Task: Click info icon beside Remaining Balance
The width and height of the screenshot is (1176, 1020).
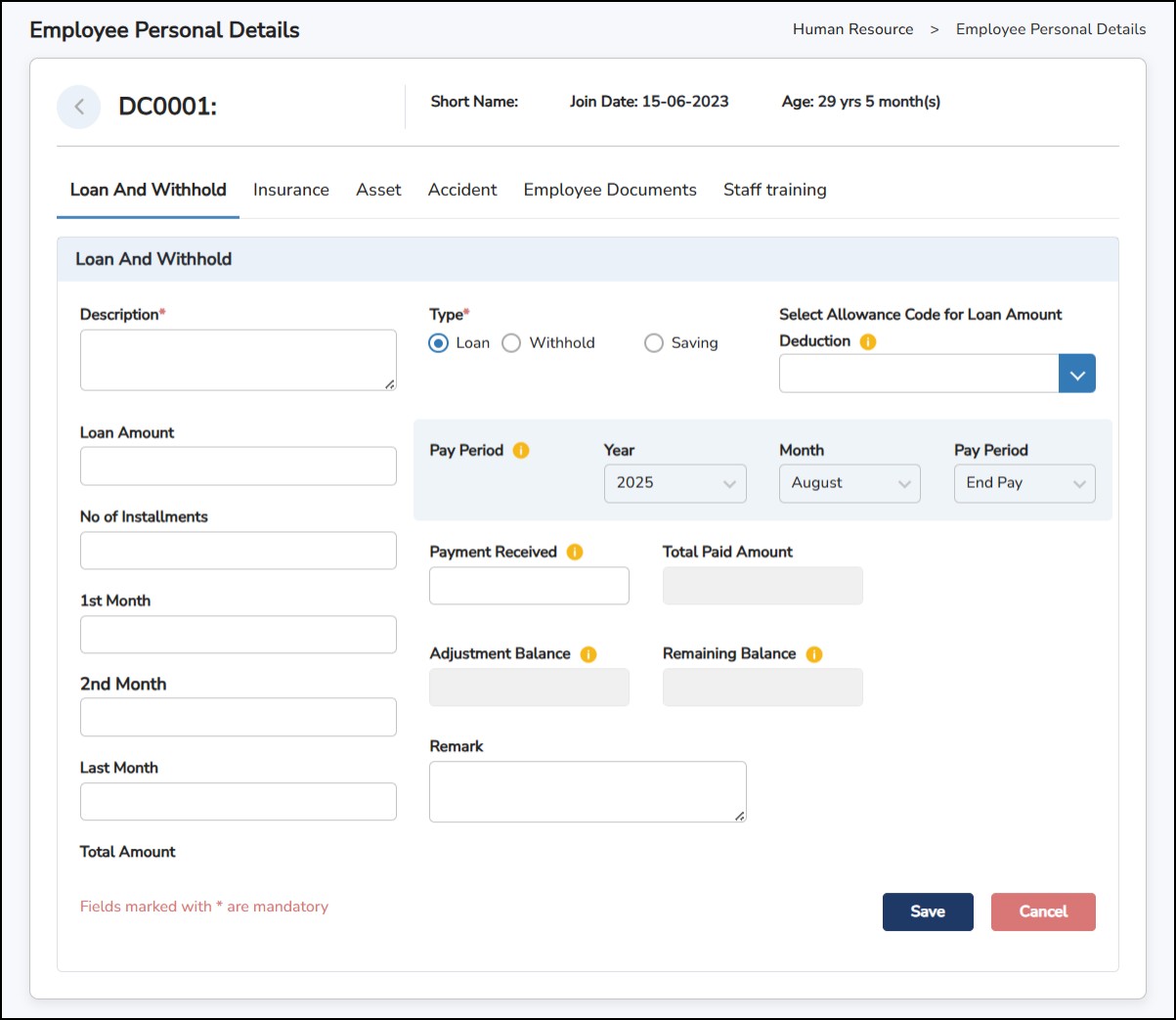Action: 814,654
